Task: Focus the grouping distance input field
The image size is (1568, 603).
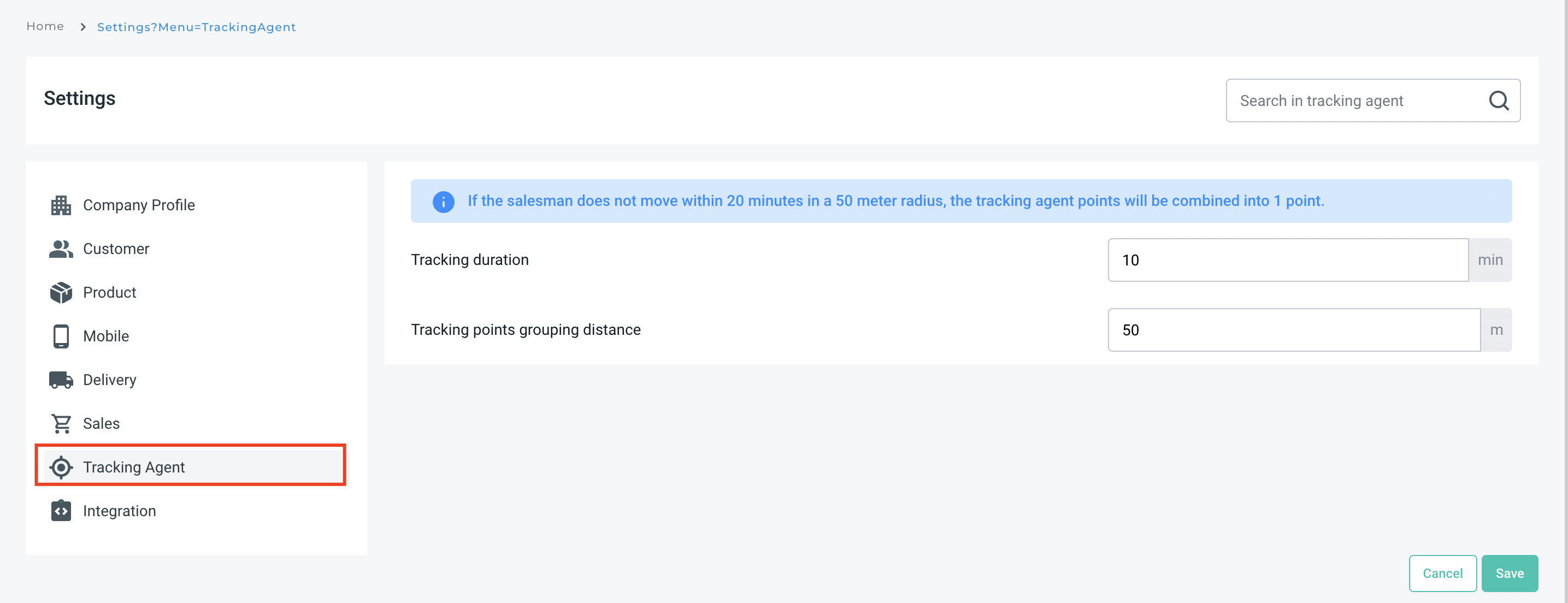Action: [1294, 330]
